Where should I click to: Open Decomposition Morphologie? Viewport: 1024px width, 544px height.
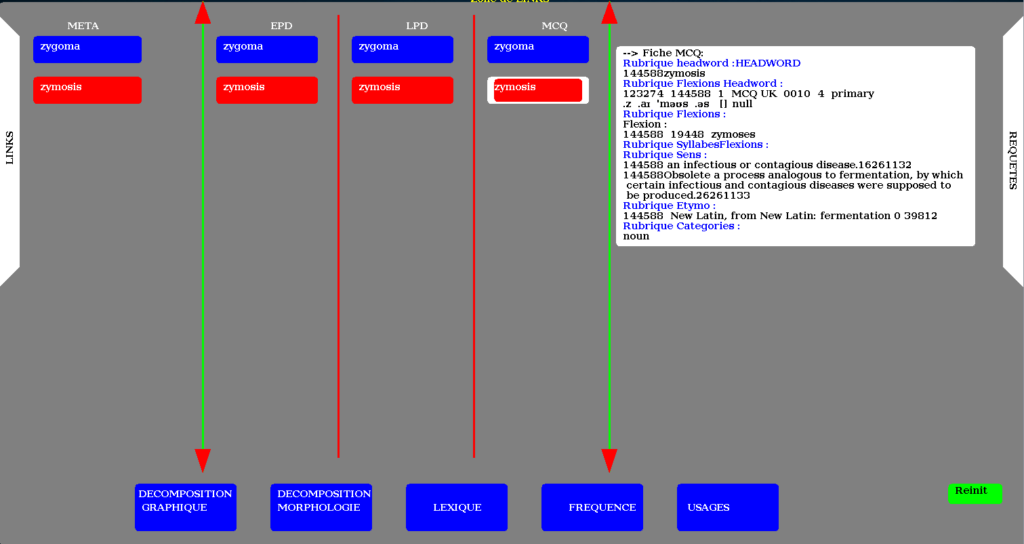(x=321, y=507)
